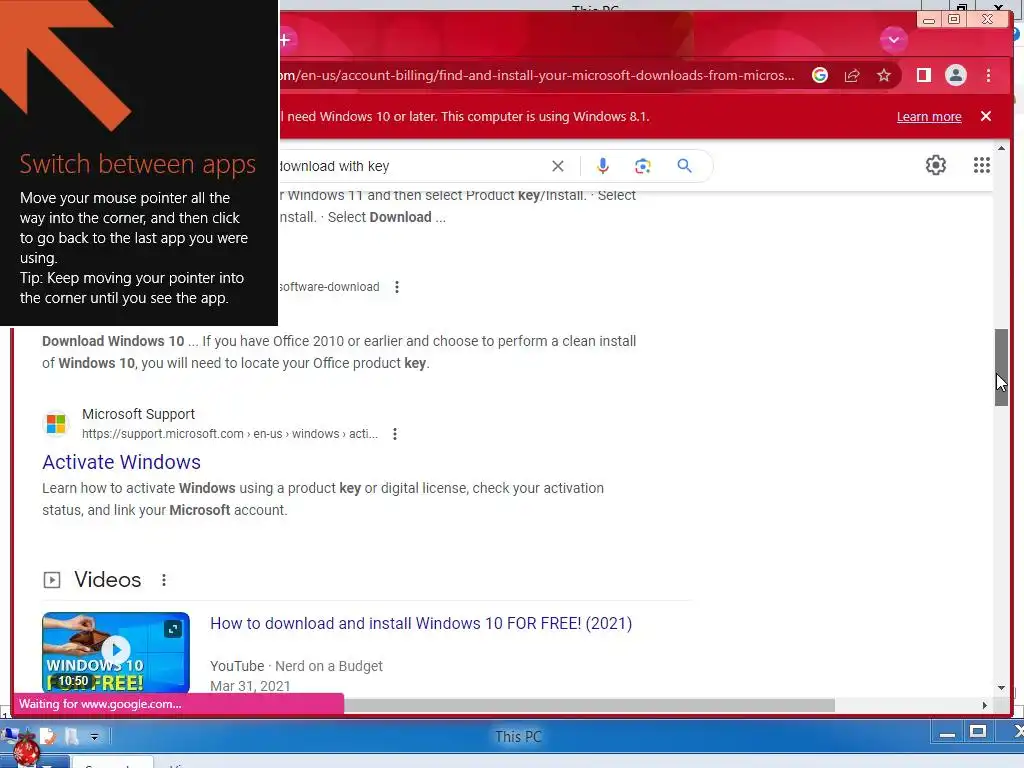Click the horizontal scrollbar thumb

coord(589,705)
